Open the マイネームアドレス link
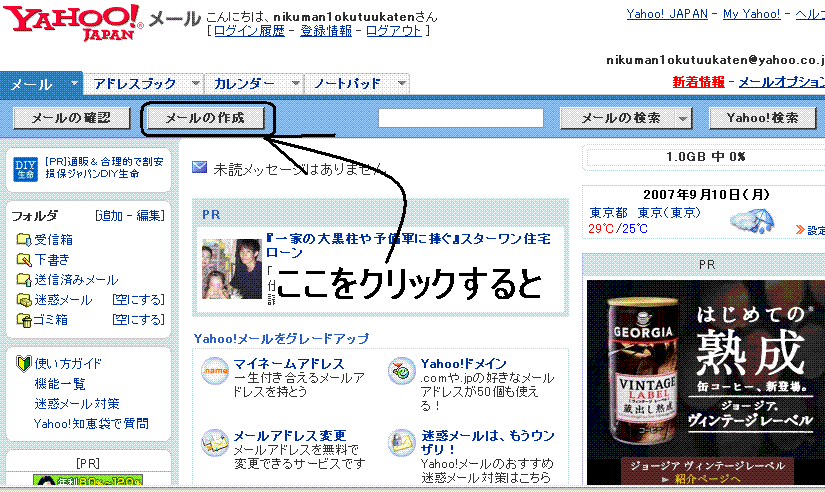825x492 pixels. coord(288,364)
